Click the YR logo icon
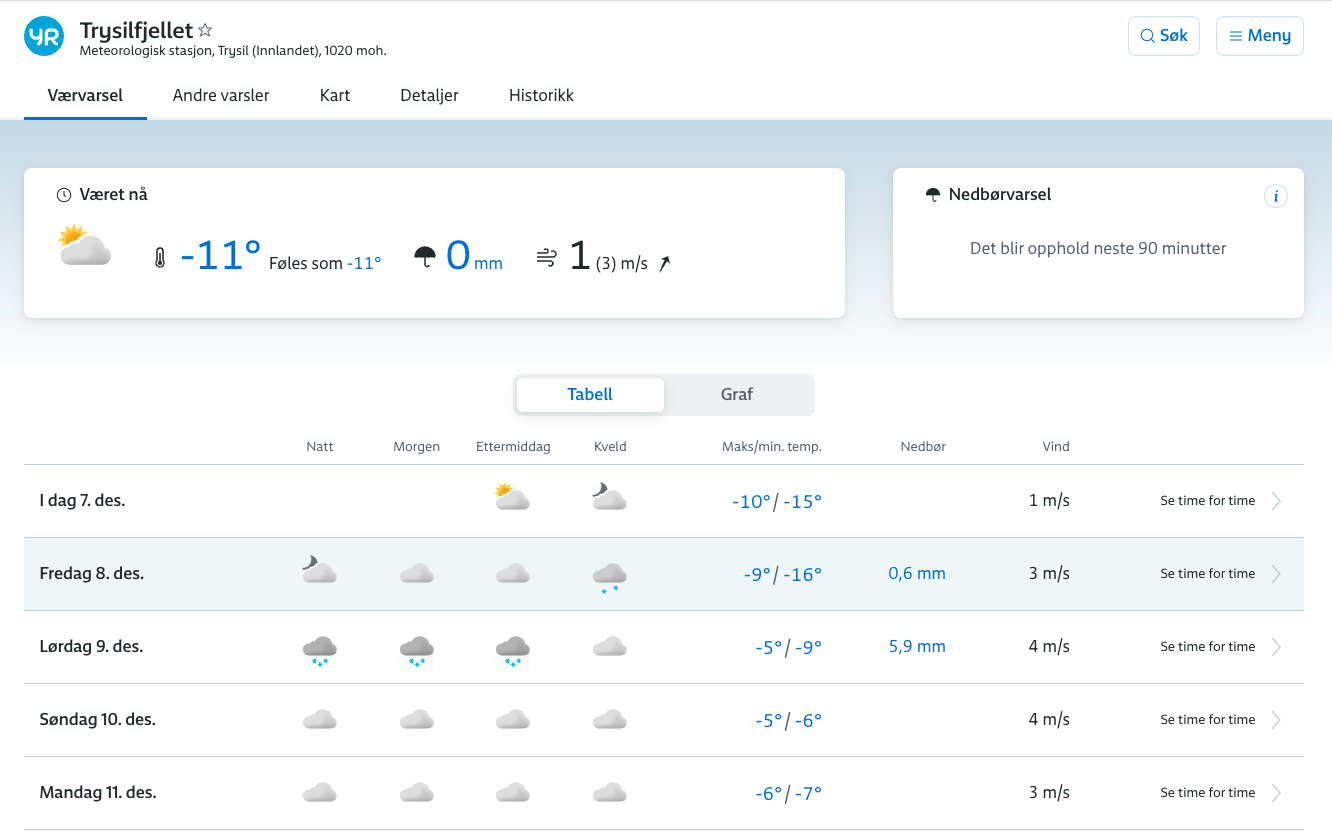 pos(44,36)
